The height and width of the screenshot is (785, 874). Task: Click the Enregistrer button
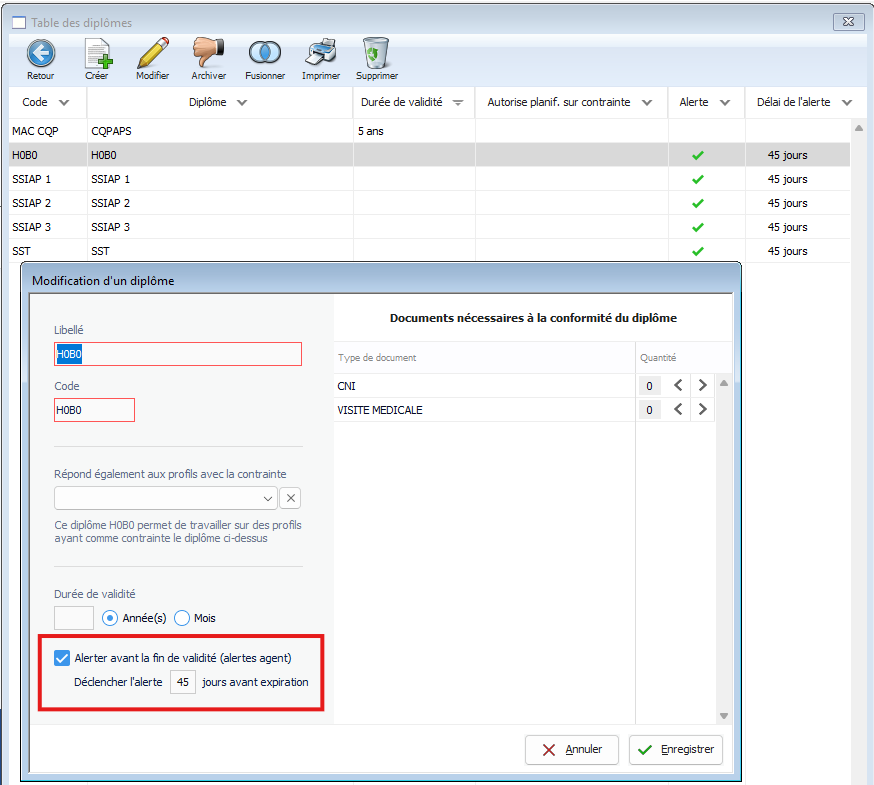(675, 750)
